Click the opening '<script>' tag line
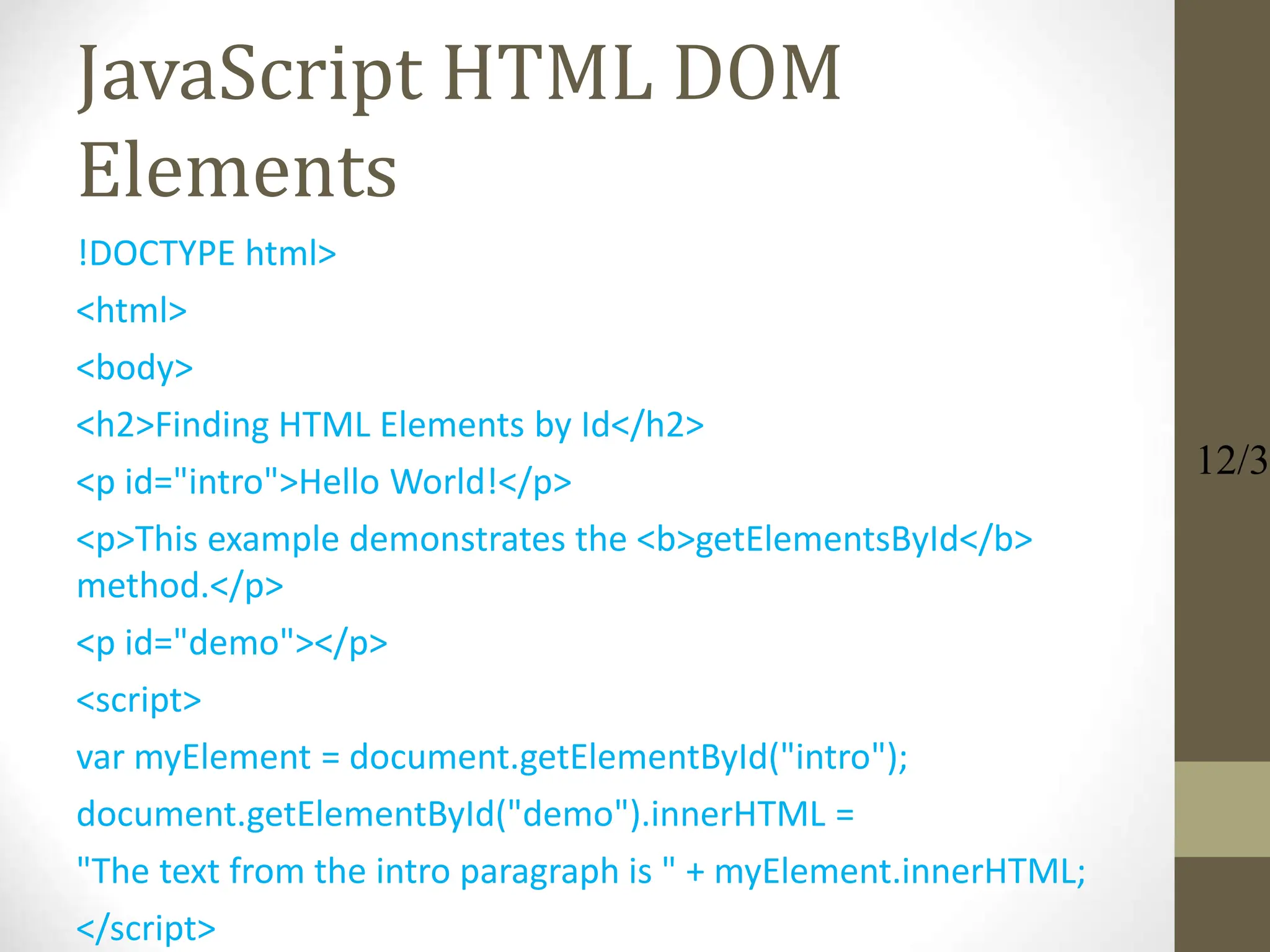Image resolution: width=1270 pixels, height=952 pixels. click(139, 700)
